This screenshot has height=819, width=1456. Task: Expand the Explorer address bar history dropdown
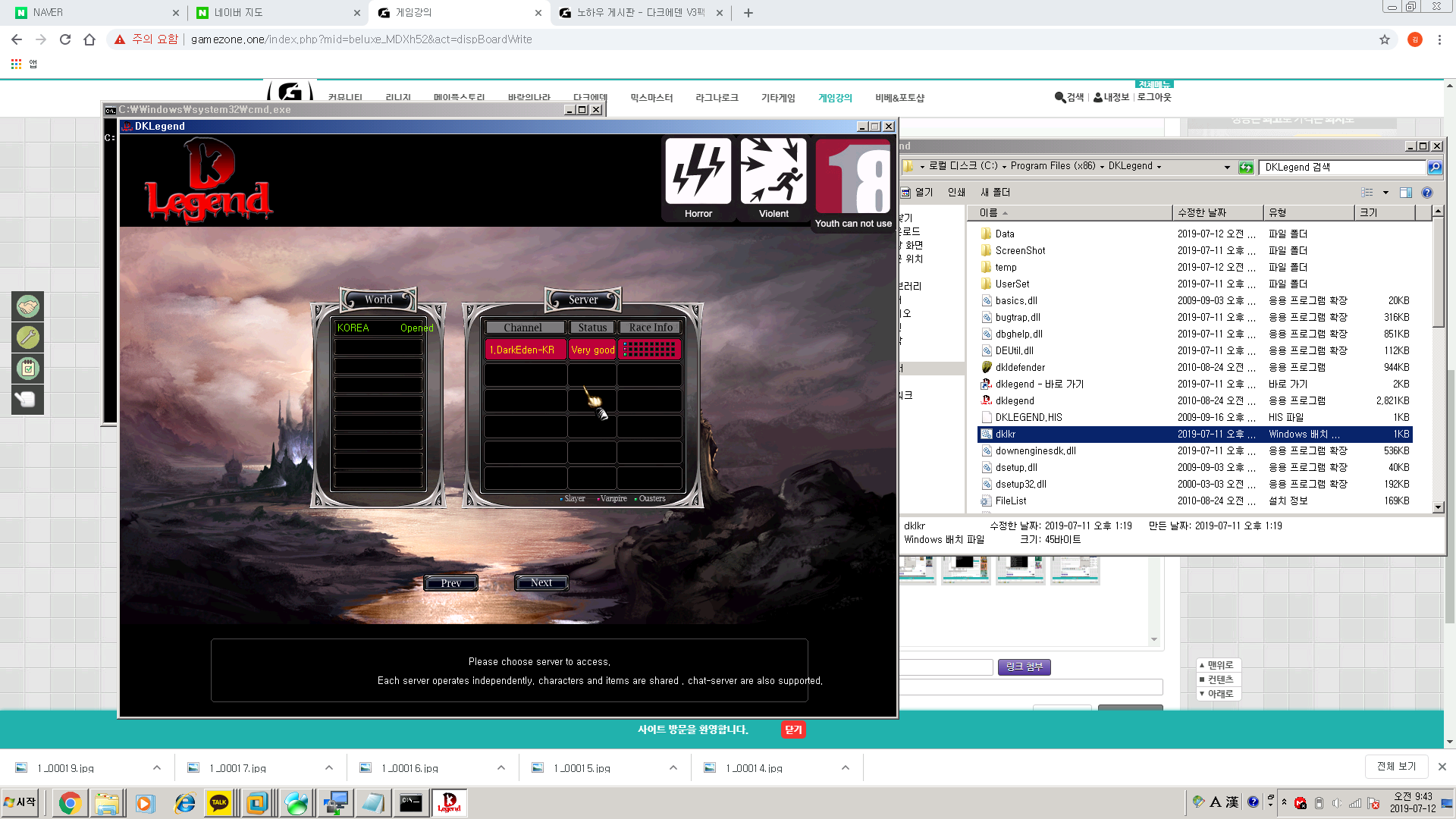click(1227, 167)
